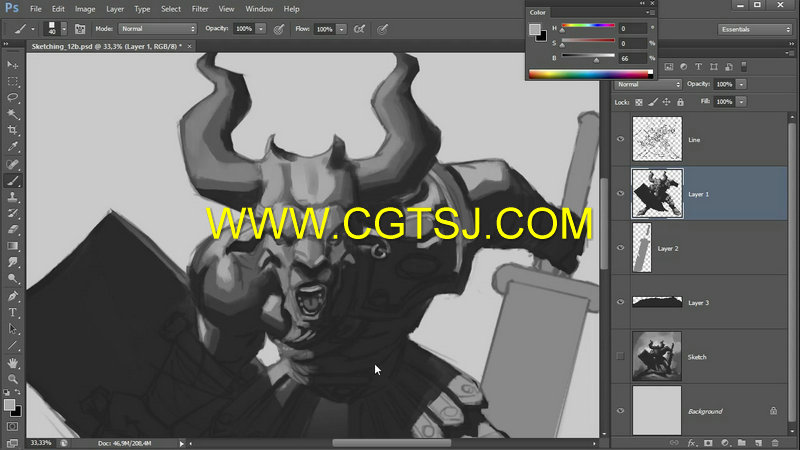The image size is (800, 450).
Task: Open the Edit menu
Action: [58, 9]
